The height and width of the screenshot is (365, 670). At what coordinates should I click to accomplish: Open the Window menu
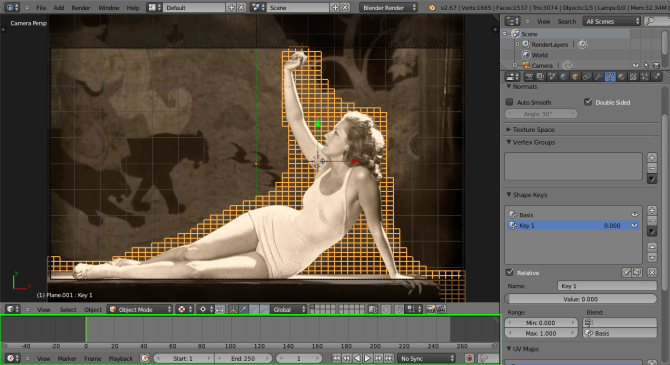109,8
